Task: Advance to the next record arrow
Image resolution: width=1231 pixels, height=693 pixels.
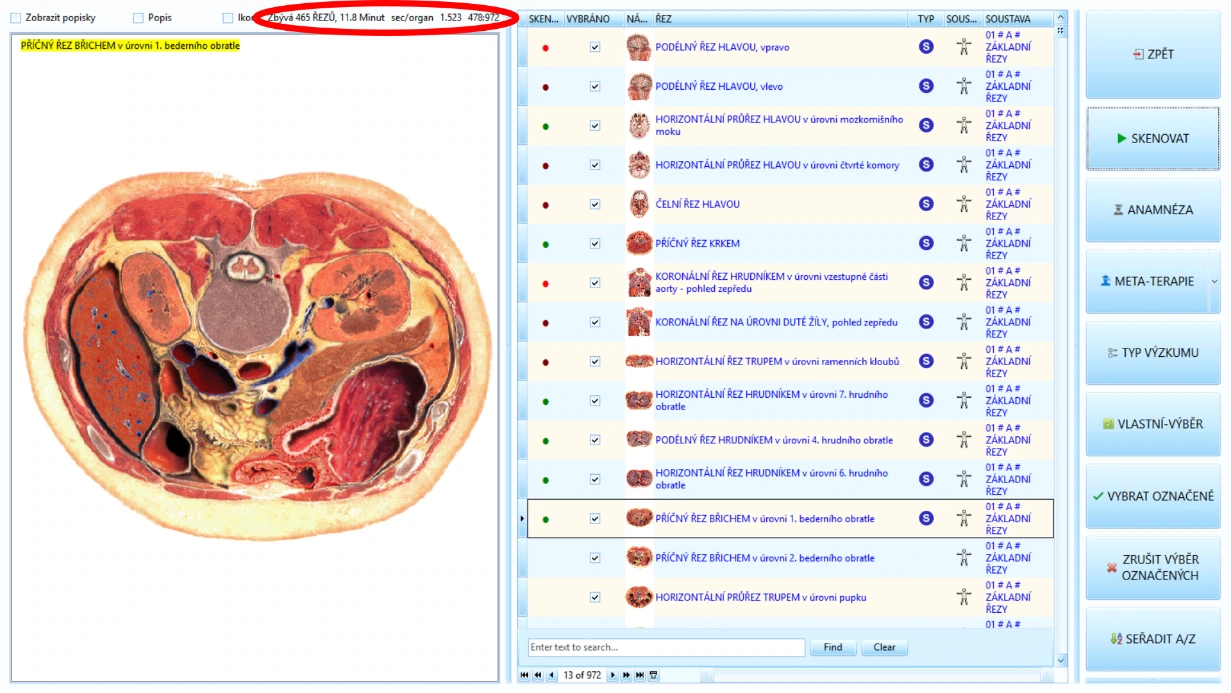Action: (613, 675)
